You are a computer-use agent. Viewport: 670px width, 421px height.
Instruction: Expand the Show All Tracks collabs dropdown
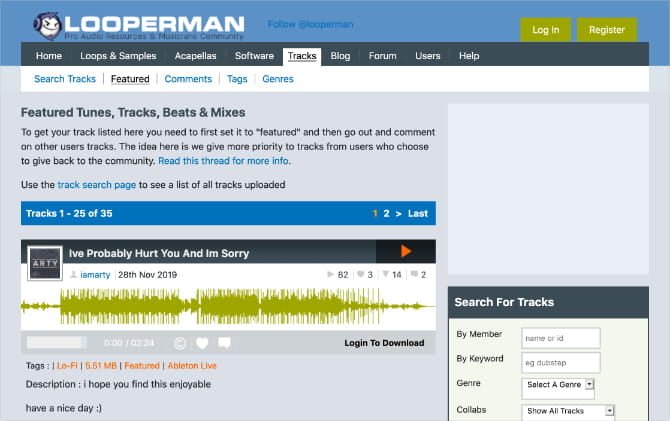coord(568,411)
